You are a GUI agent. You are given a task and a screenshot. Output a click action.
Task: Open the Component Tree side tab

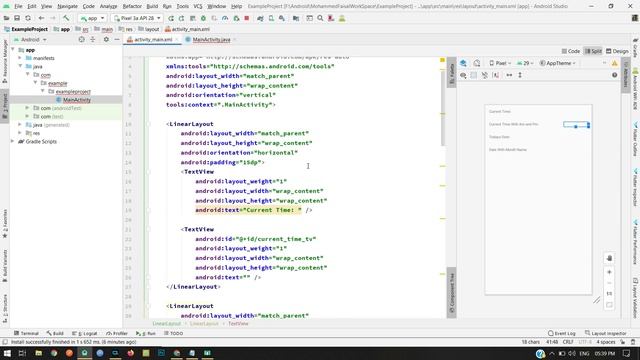(451, 293)
